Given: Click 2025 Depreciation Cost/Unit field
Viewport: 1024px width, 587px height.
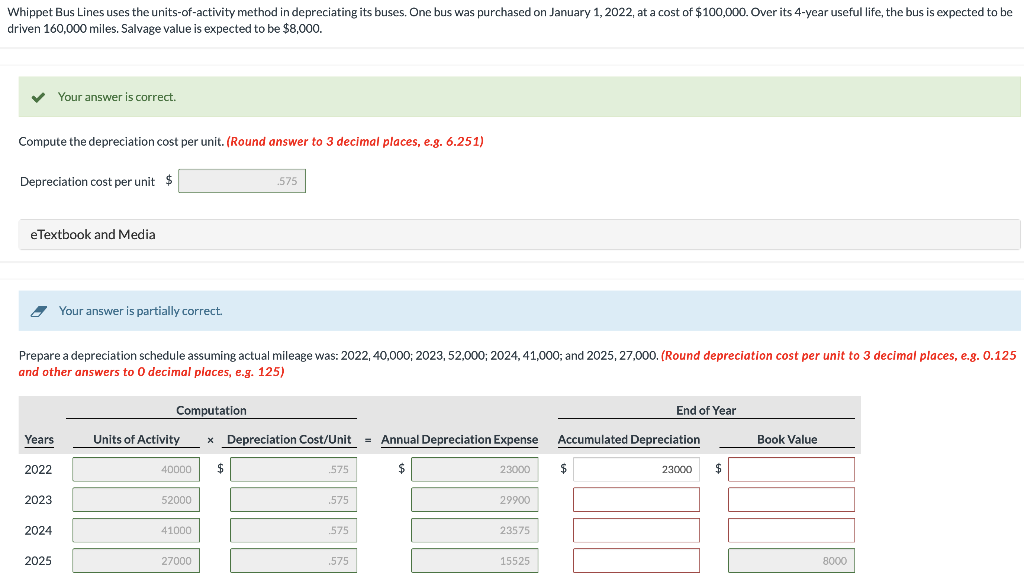Looking at the screenshot, I should (x=293, y=561).
